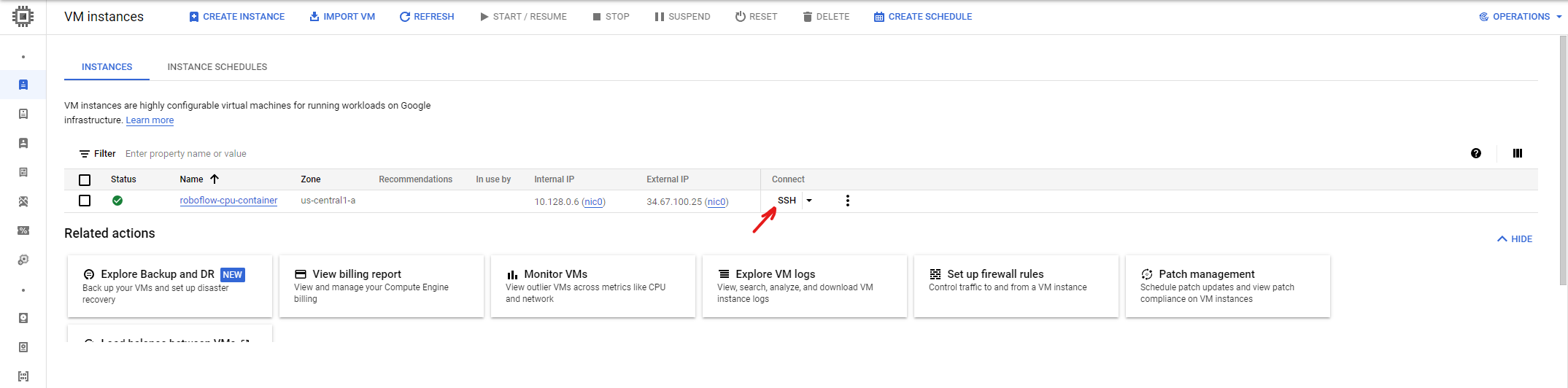Viewport: 1568px width, 388px height.
Task: Switch to the Instance Schedules tab
Action: click(x=217, y=66)
